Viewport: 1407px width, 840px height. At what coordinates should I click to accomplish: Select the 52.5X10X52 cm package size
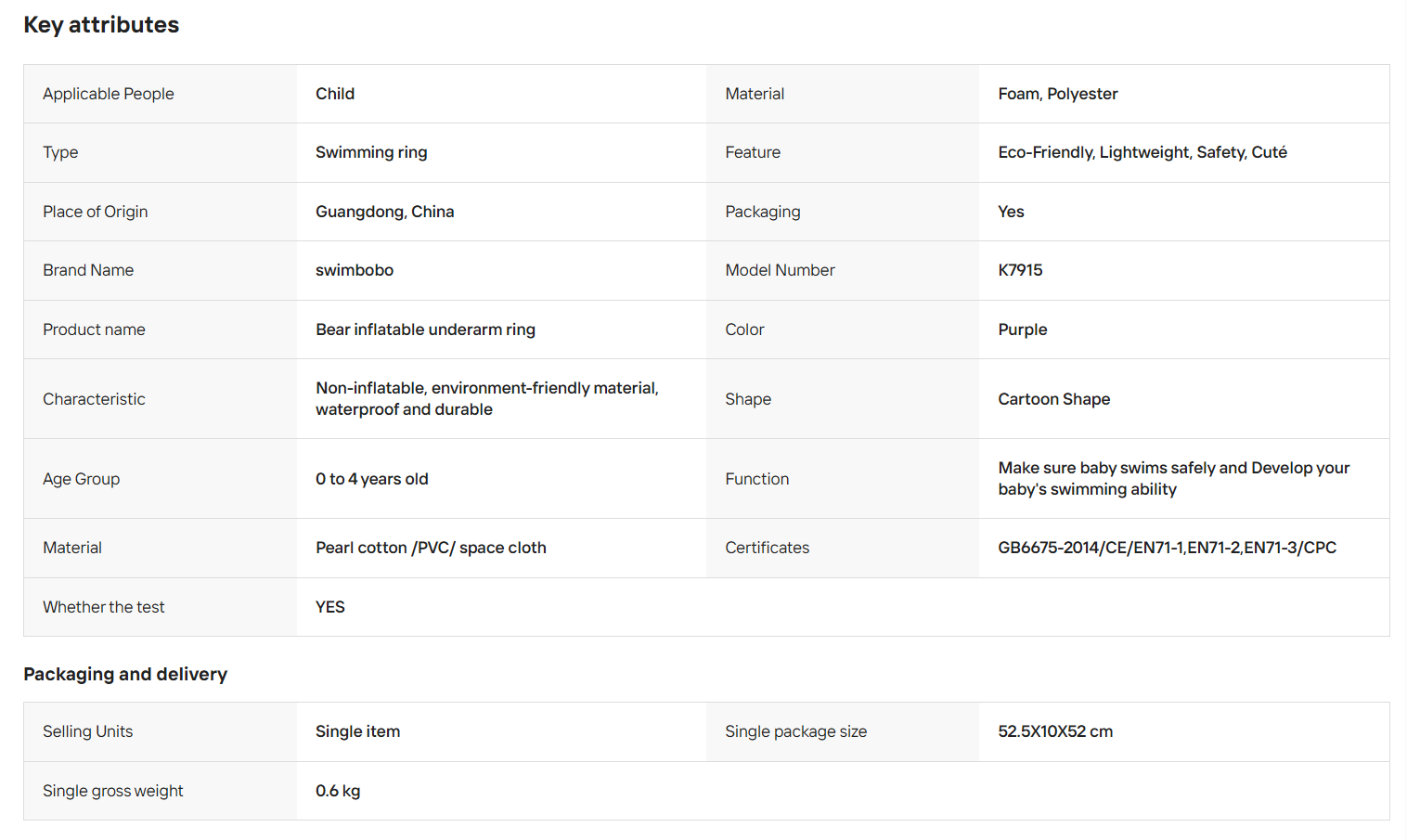pyautogui.click(x=1055, y=731)
